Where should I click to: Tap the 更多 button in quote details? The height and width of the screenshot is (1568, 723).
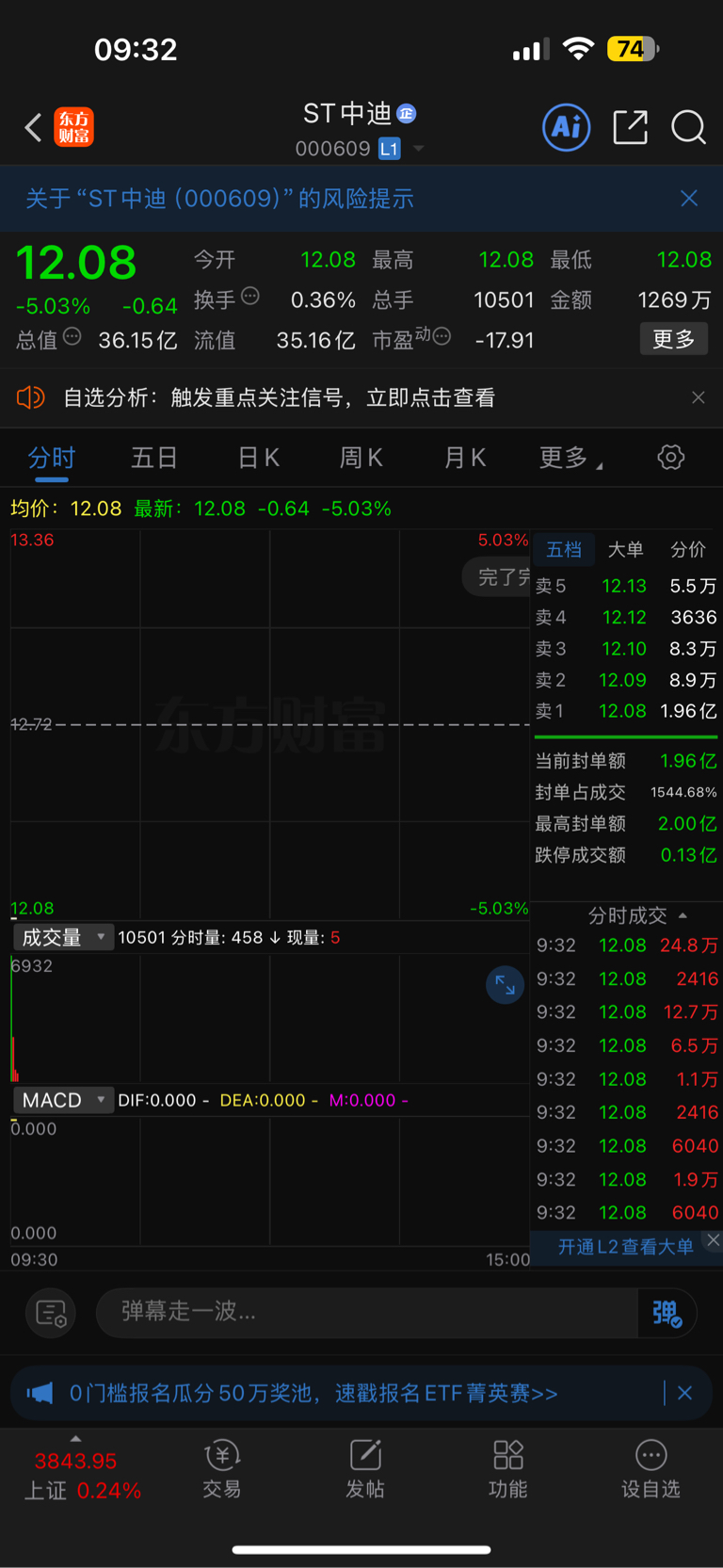pos(674,339)
